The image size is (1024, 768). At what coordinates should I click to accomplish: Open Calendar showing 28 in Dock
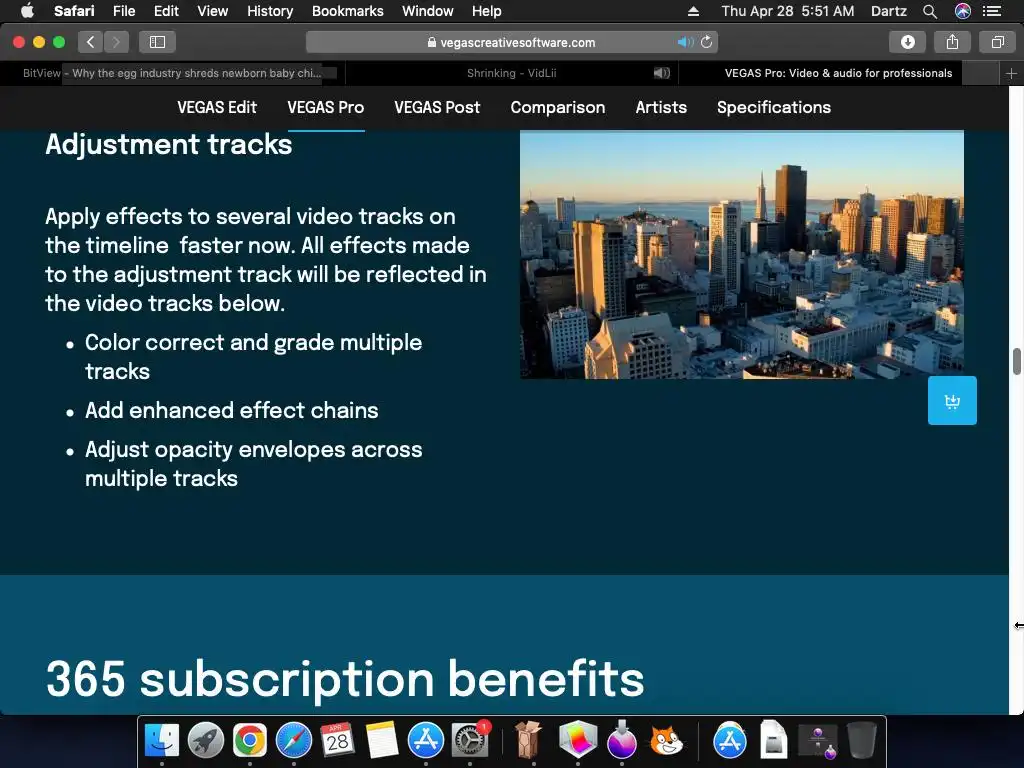[x=338, y=741]
